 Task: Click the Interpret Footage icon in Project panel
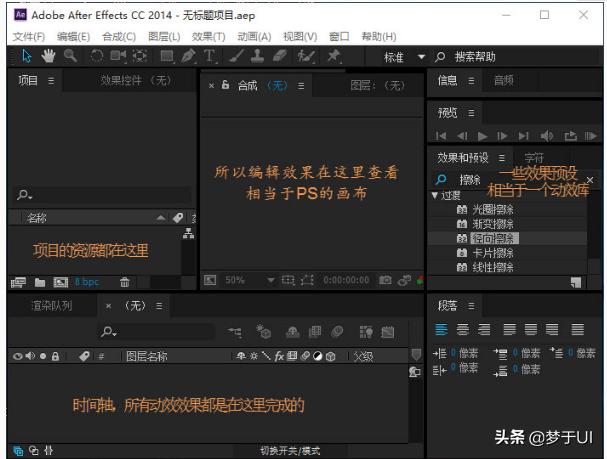click(18, 283)
